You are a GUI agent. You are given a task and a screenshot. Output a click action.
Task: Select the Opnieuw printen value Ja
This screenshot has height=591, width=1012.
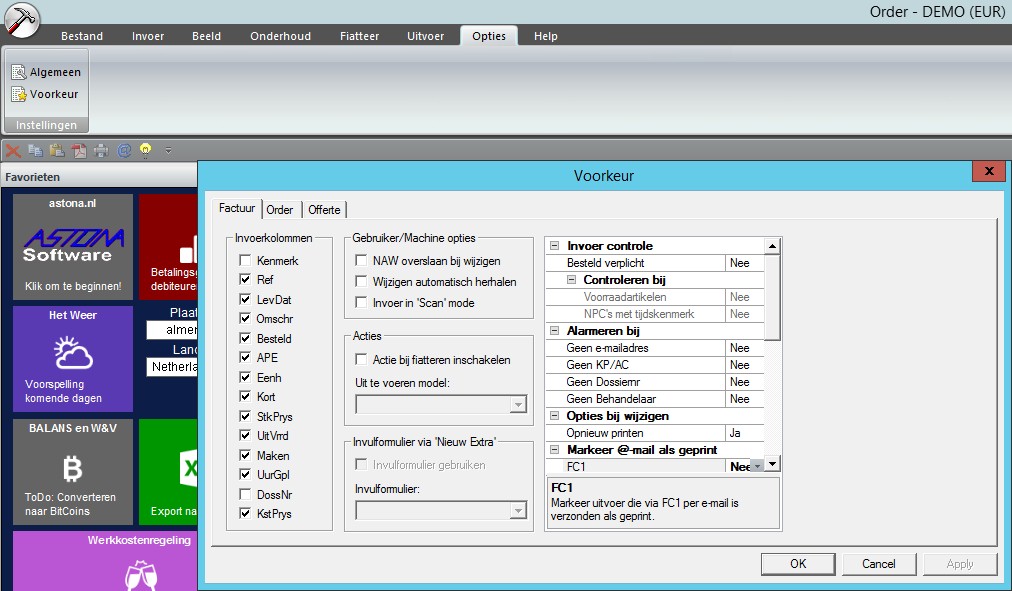tap(744, 433)
